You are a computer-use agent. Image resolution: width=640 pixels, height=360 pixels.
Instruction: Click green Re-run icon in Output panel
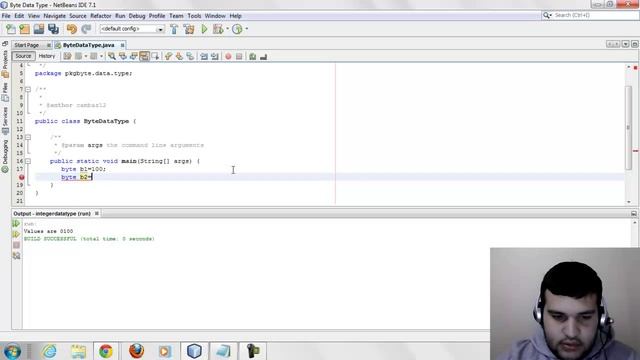pyautogui.click(x=16, y=224)
